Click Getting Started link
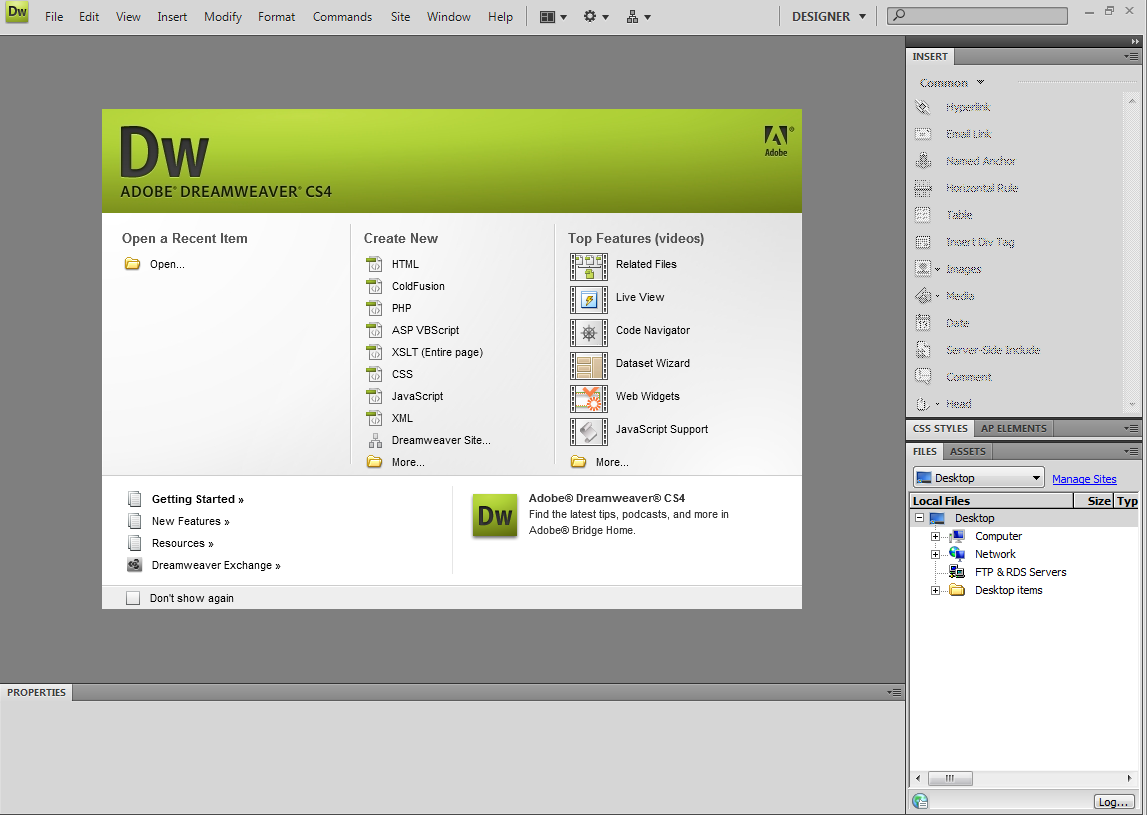This screenshot has width=1147, height=815. (x=198, y=499)
